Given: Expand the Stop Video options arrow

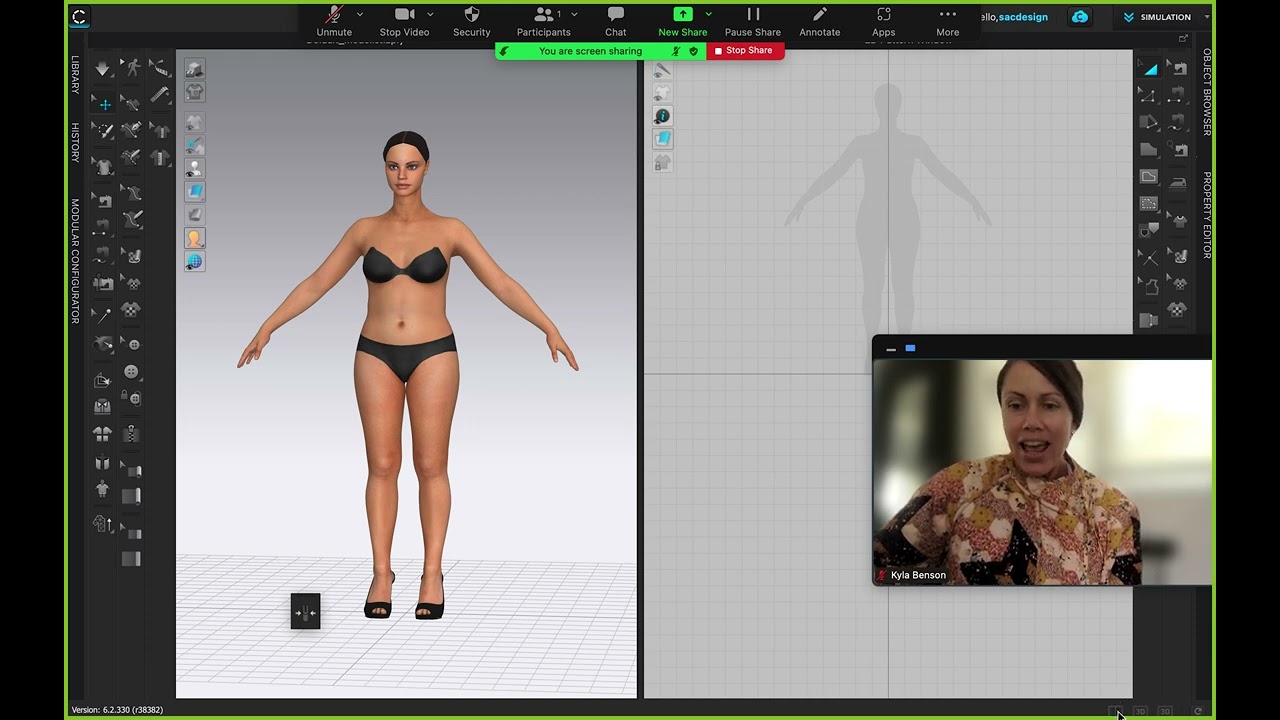Looking at the screenshot, I should tap(430, 14).
